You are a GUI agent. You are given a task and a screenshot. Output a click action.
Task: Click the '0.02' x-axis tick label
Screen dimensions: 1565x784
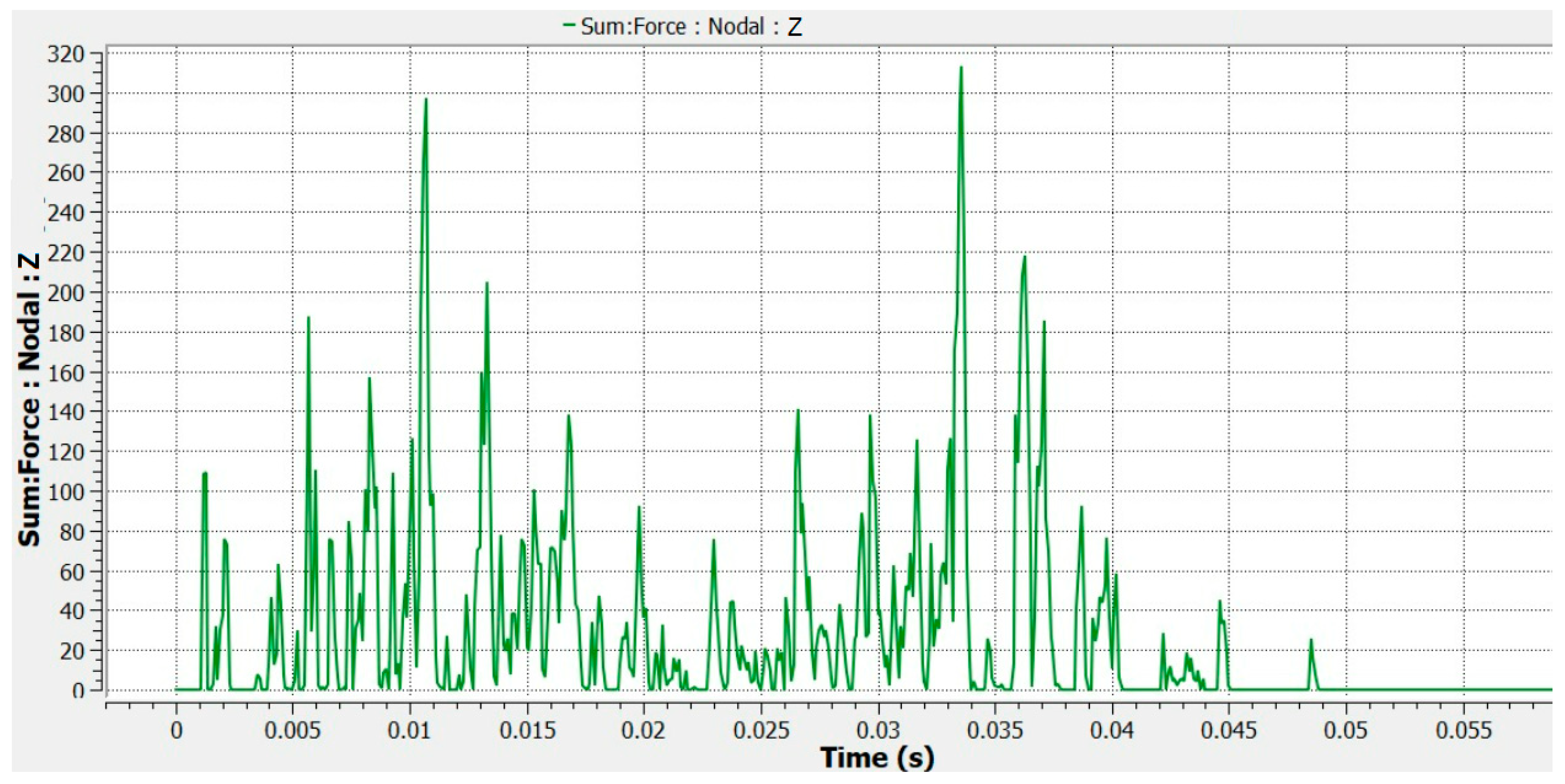tap(643, 730)
